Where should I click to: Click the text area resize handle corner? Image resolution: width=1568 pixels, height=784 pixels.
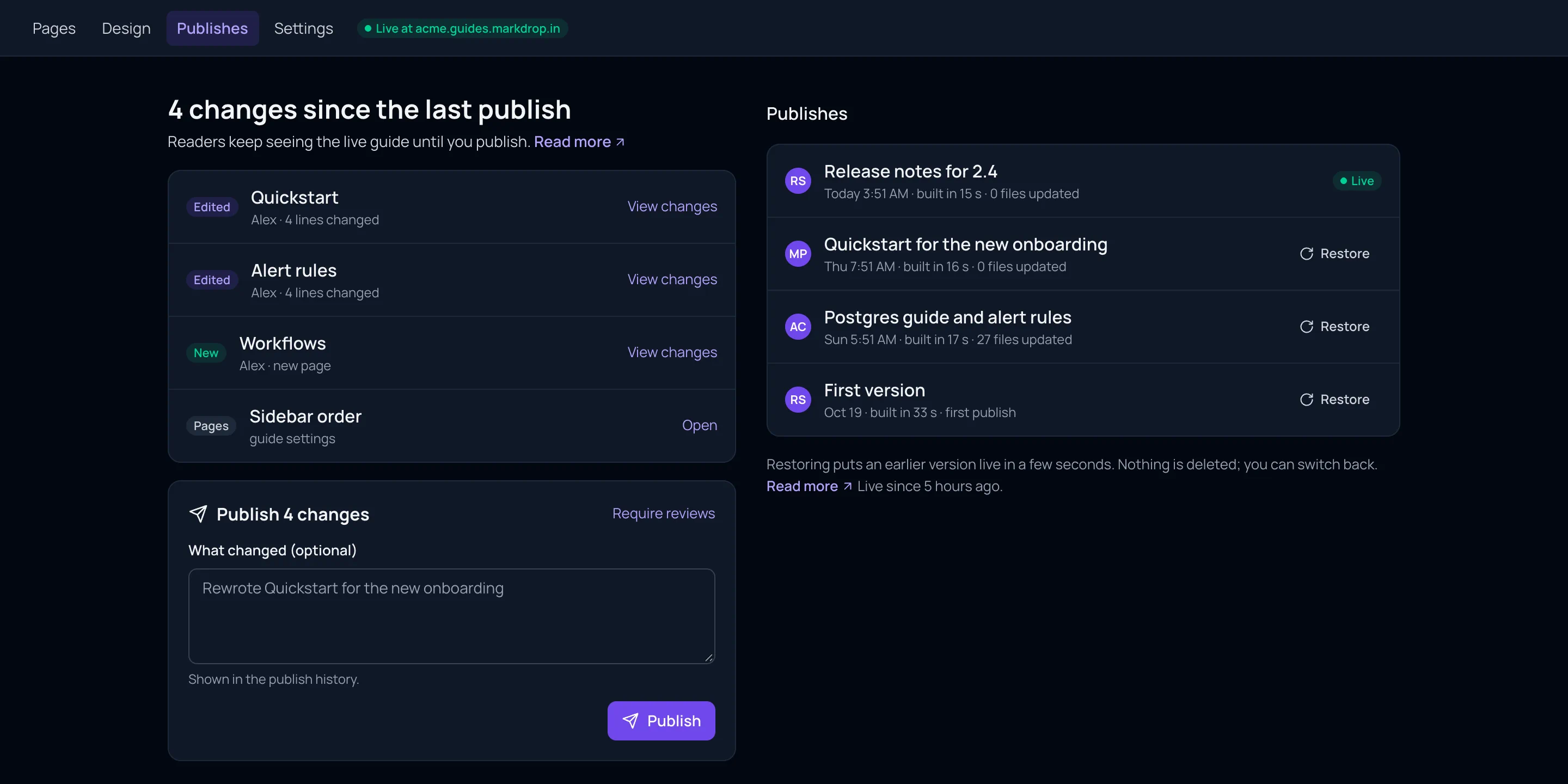(709, 657)
